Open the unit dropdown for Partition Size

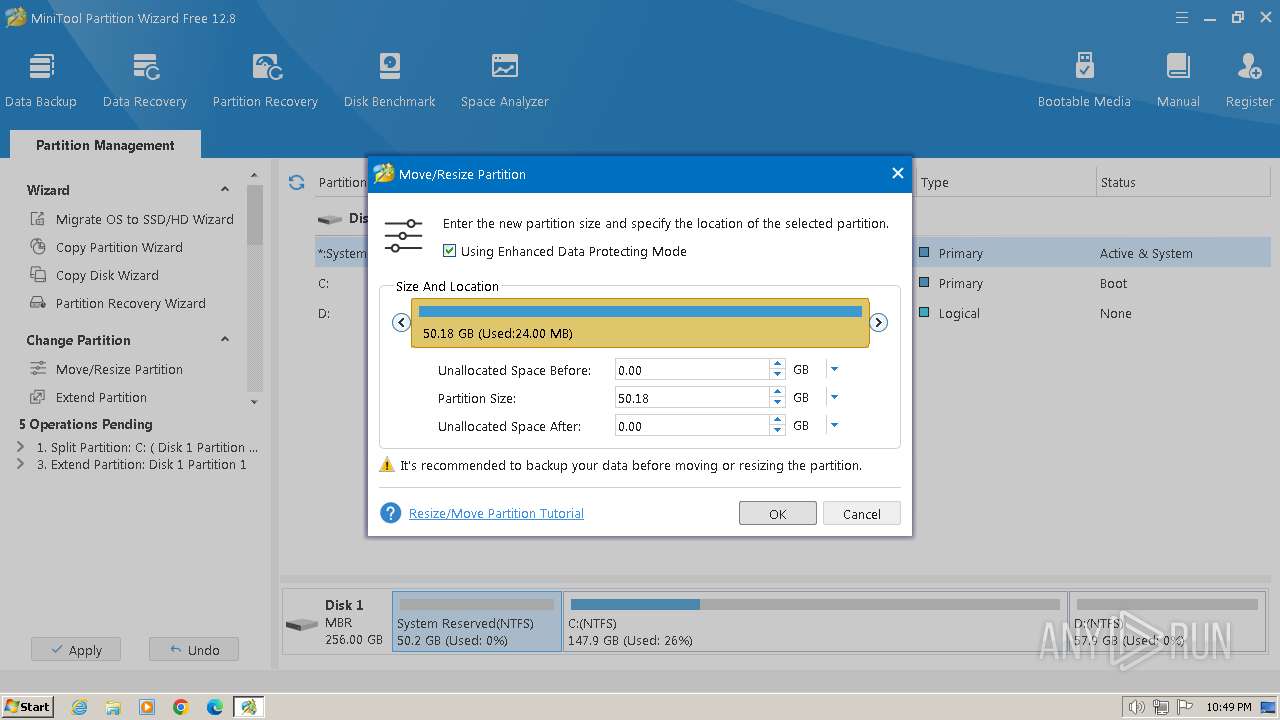pos(834,397)
